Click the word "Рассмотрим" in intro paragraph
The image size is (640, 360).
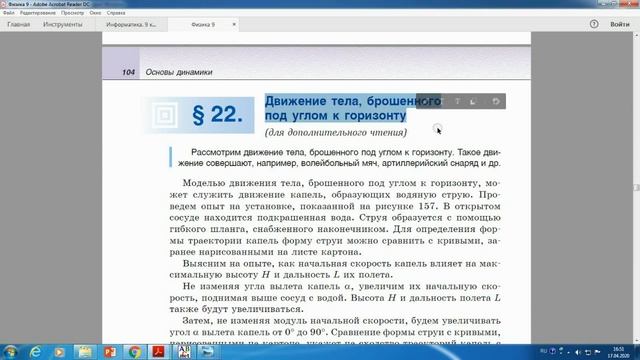216,152
